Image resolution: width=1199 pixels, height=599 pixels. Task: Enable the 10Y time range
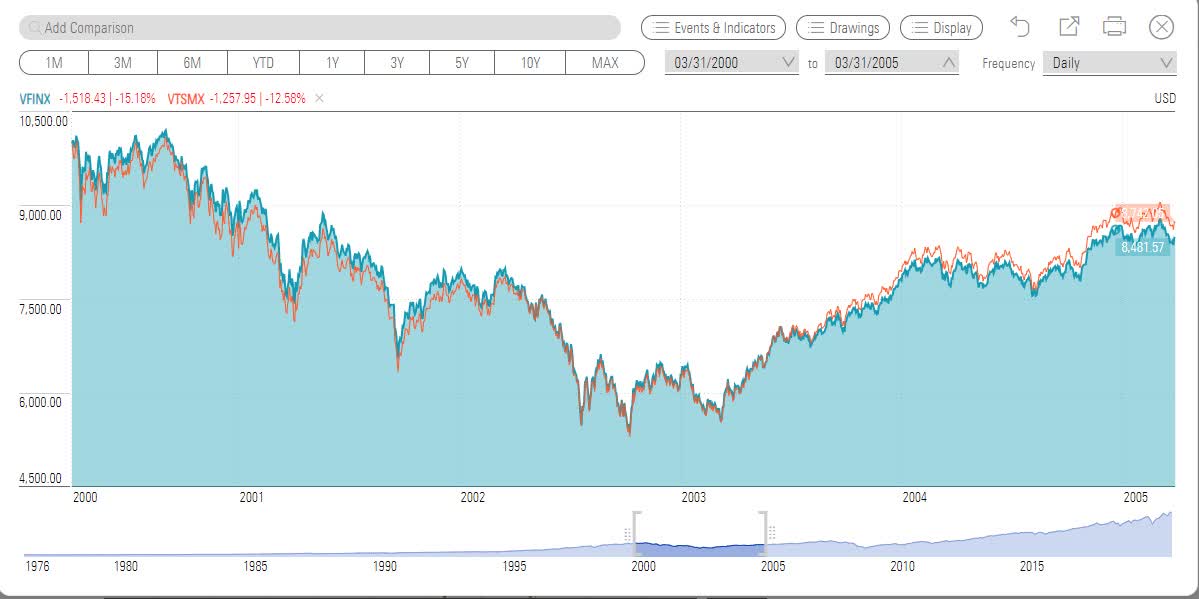tap(529, 62)
